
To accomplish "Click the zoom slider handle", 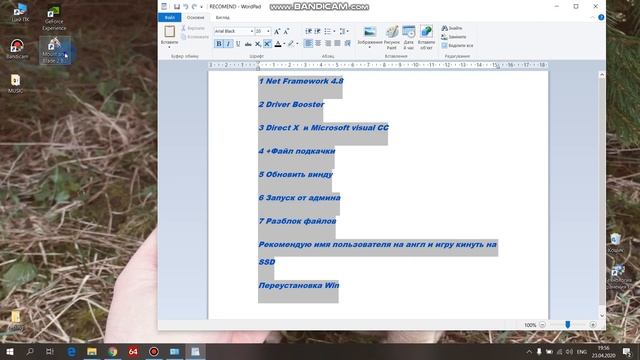I will pos(567,324).
